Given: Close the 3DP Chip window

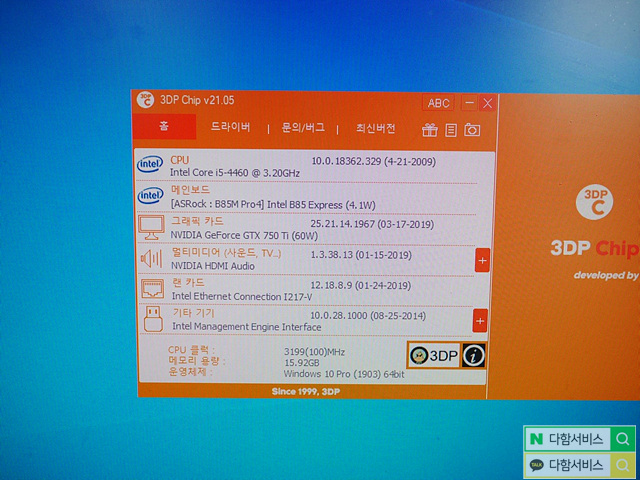Looking at the screenshot, I should click(487, 103).
